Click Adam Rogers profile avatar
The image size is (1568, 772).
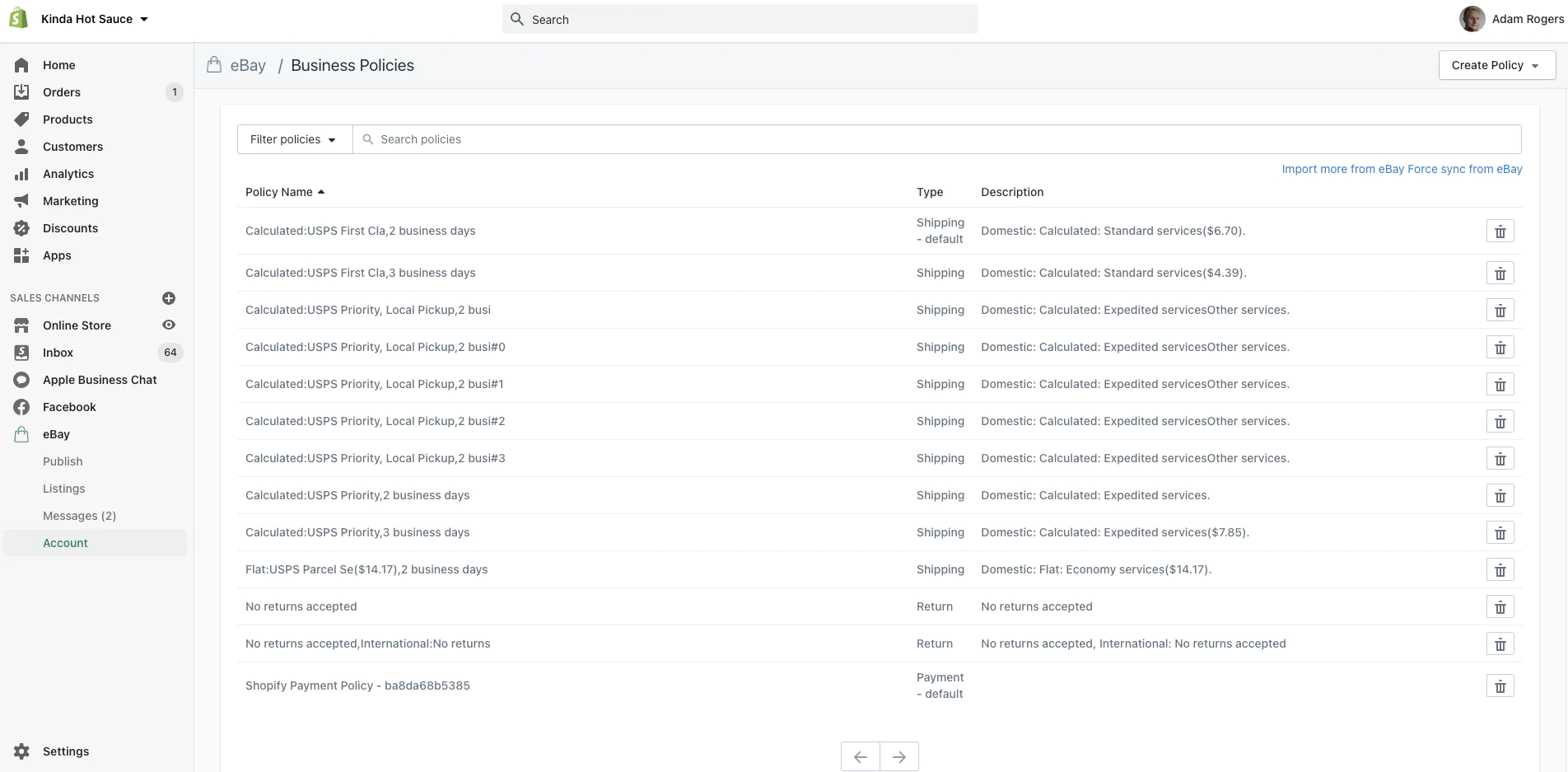pyautogui.click(x=1472, y=19)
